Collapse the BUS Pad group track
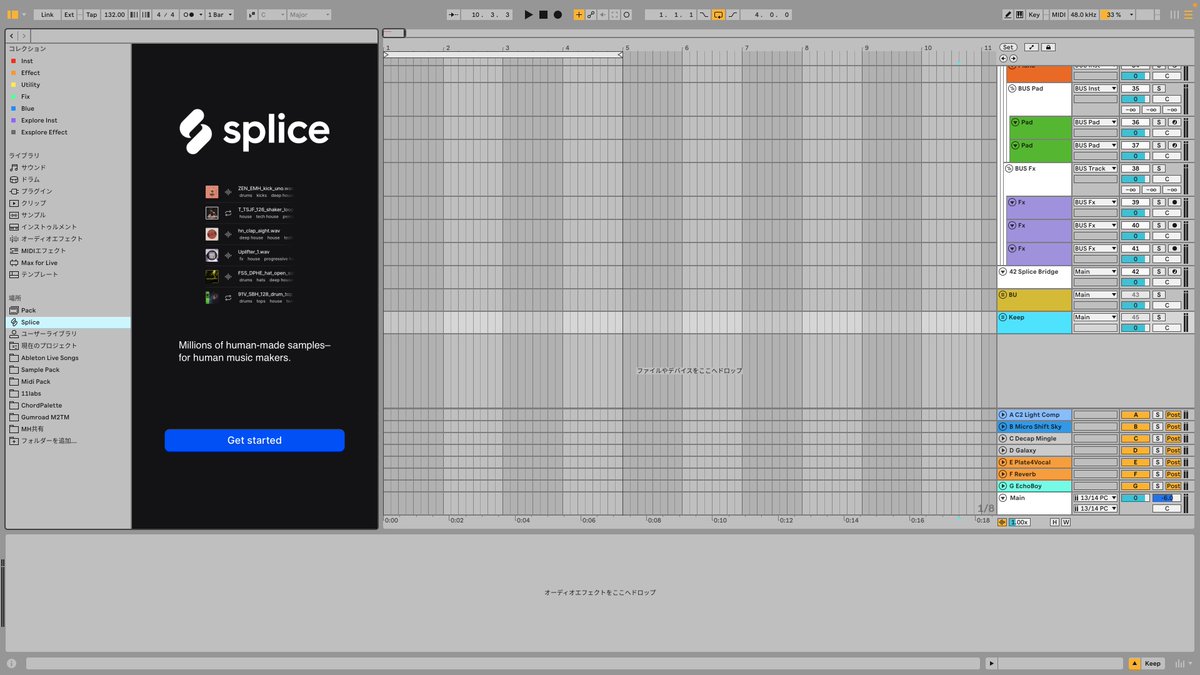 (x=1011, y=88)
